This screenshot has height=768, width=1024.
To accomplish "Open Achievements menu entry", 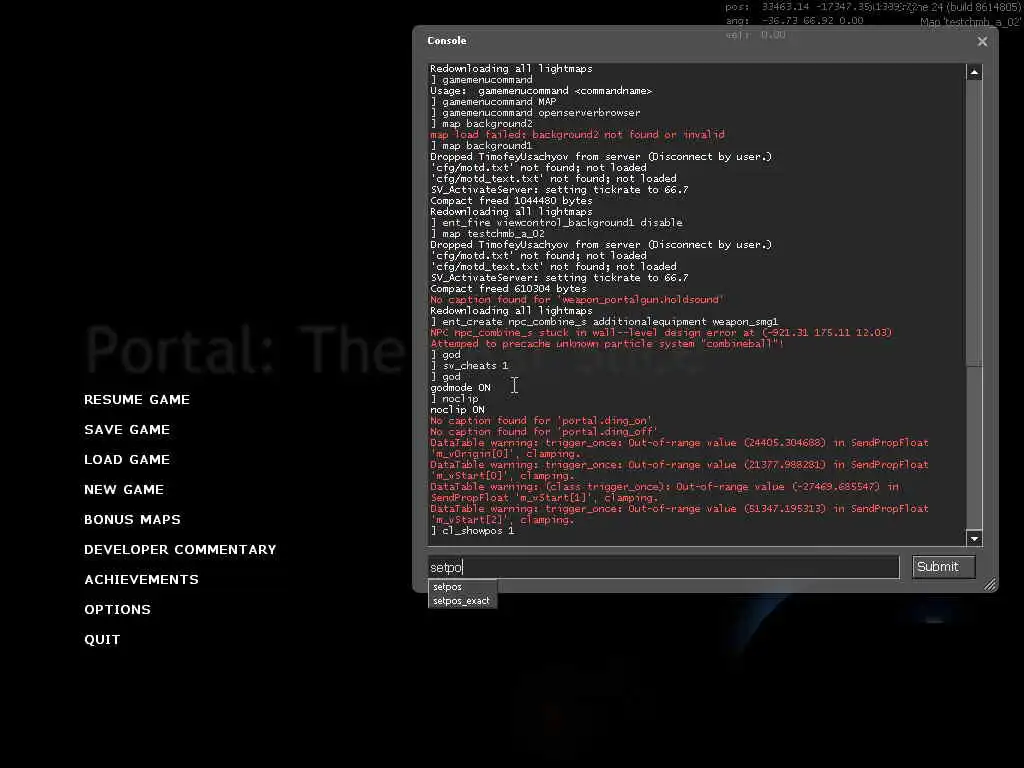I will (141, 580).
